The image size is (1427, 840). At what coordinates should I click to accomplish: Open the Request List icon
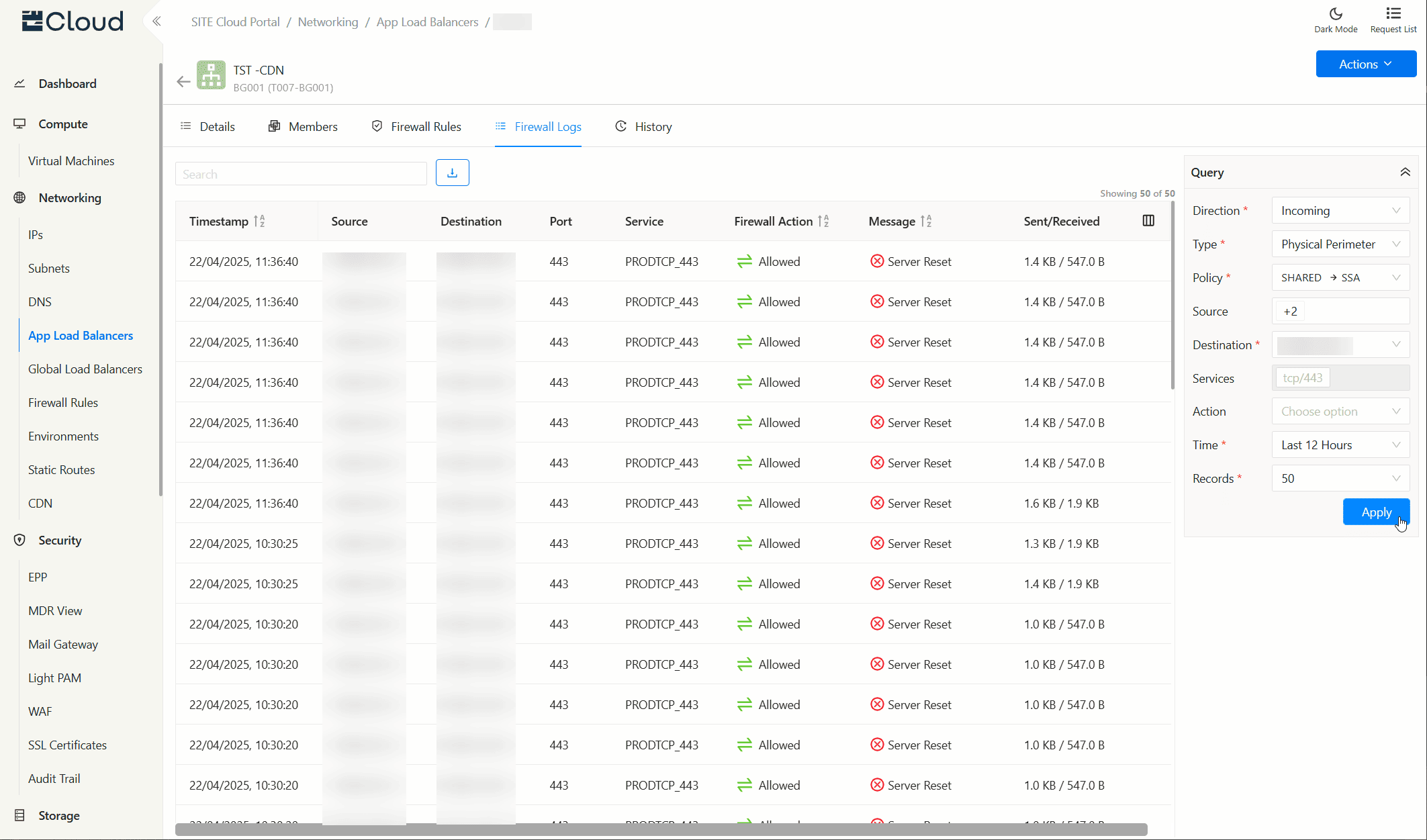pyautogui.click(x=1393, y=19)
